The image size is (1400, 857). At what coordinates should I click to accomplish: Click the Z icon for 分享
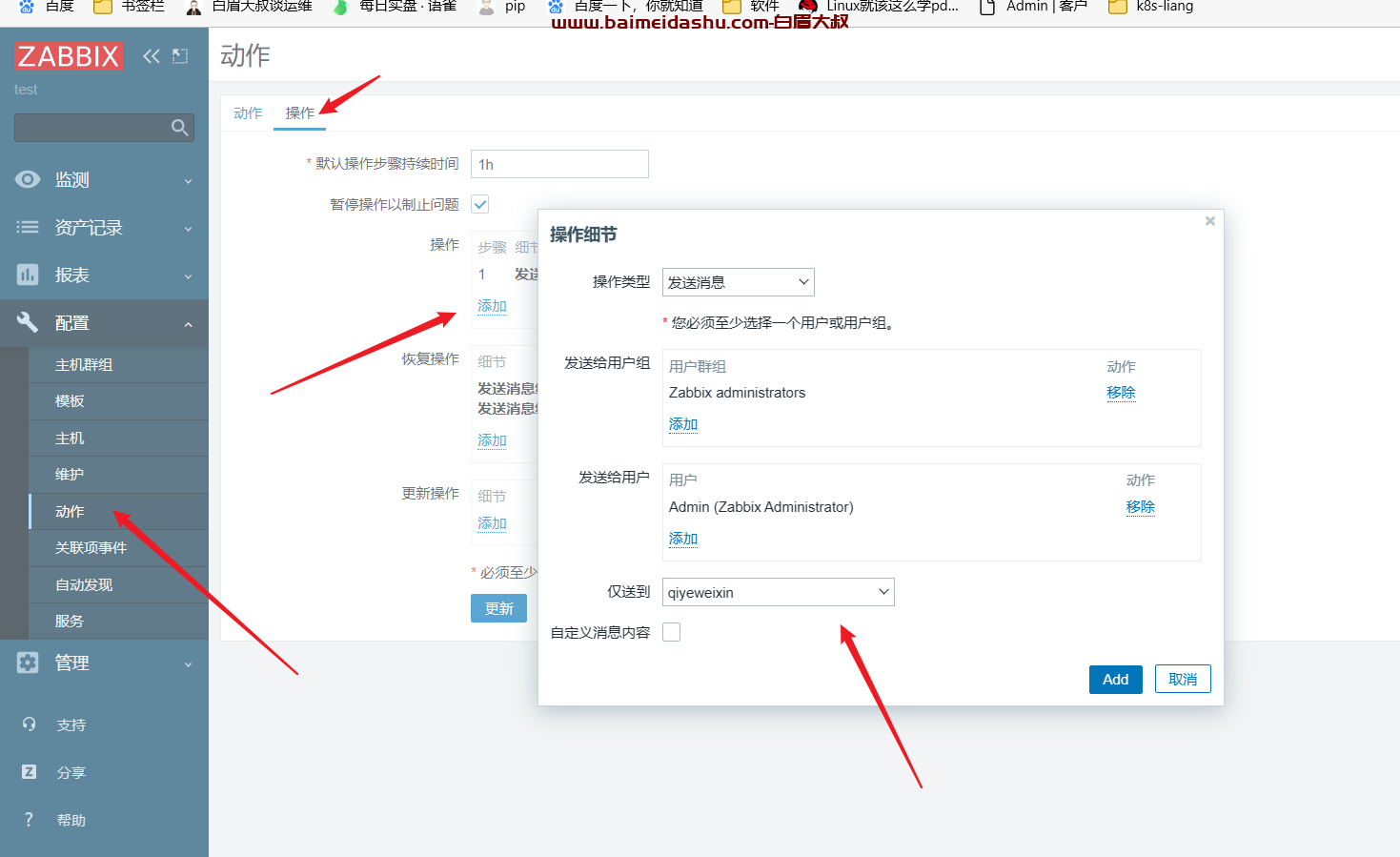coord(30,772)
